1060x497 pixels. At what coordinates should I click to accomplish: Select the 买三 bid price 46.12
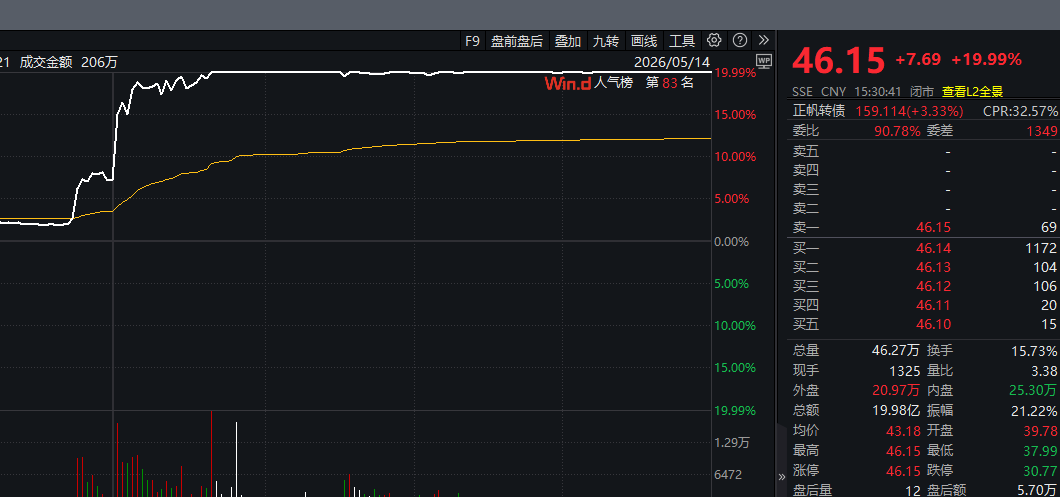933,286
